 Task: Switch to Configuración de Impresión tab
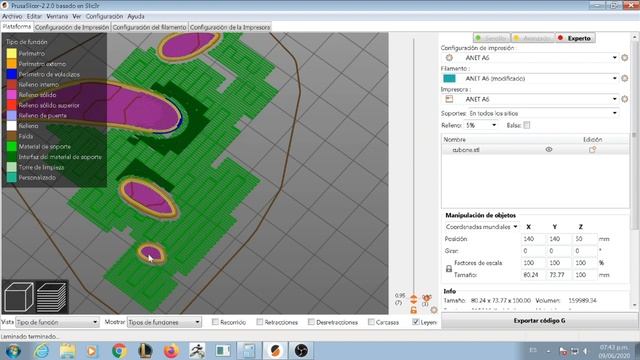[x=72, y=27]
